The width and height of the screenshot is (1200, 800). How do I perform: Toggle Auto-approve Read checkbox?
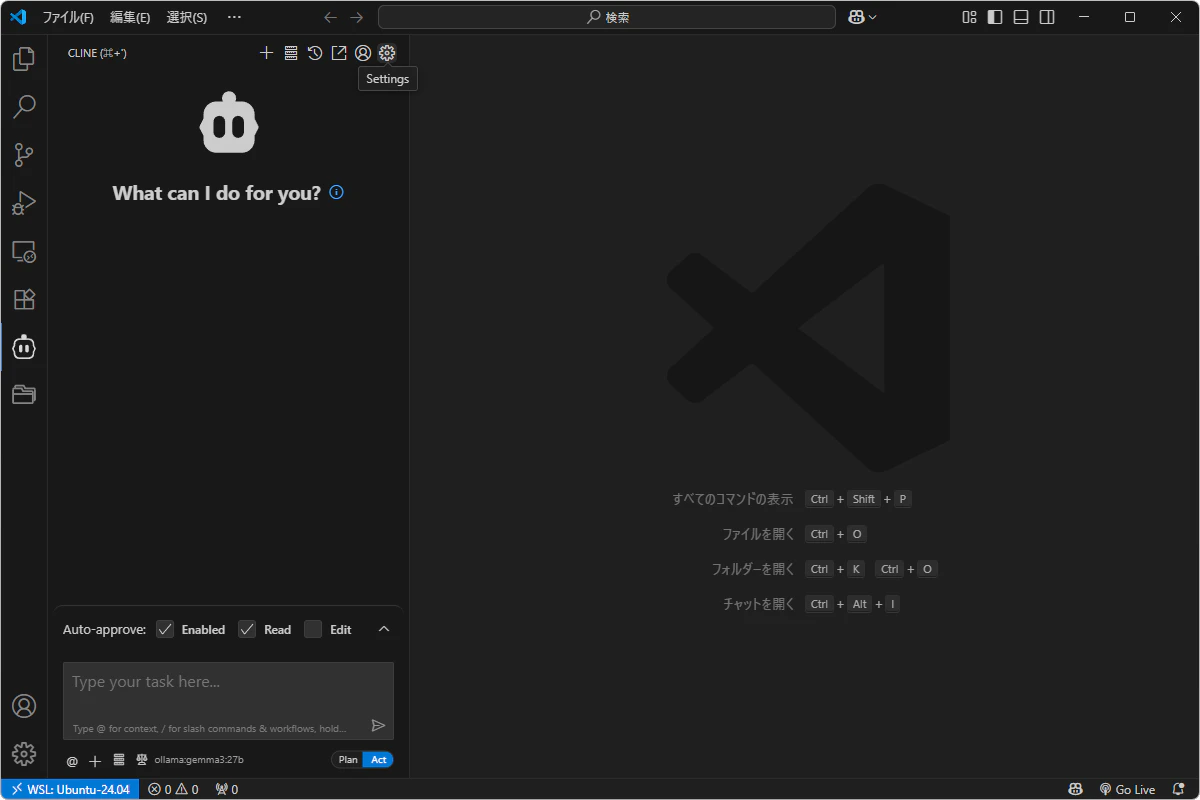[247, 629]
